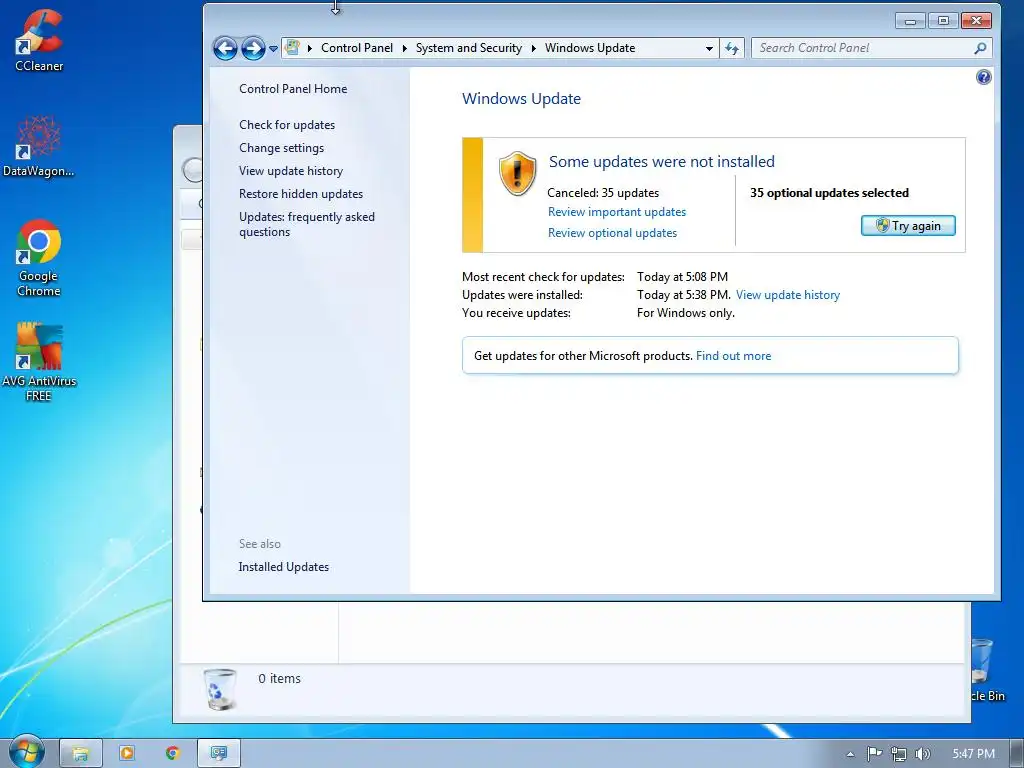The width and height of the screenshot is (1024, 768).
Task: Open Control Panel Home
Action: coord(293,89)
